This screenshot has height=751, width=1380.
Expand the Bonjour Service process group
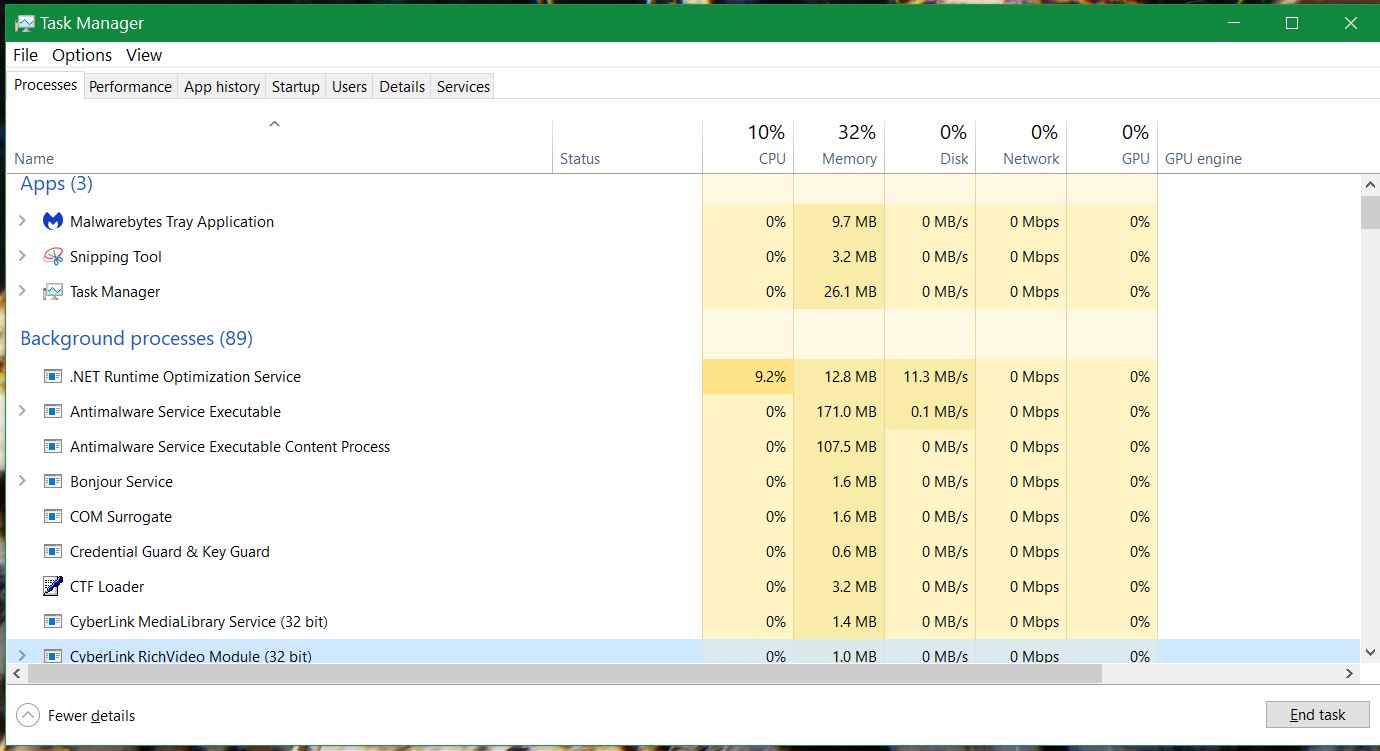[23, 481]
